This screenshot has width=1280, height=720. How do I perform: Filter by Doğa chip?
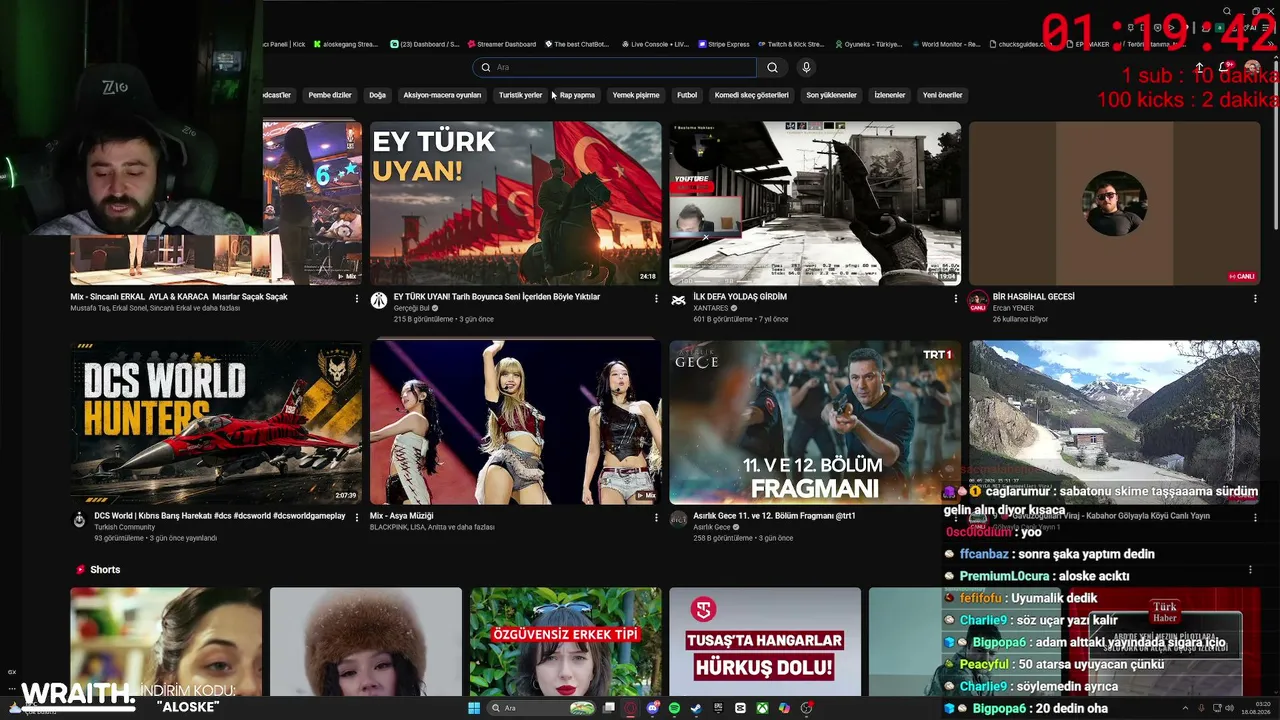tap(377, 95)
